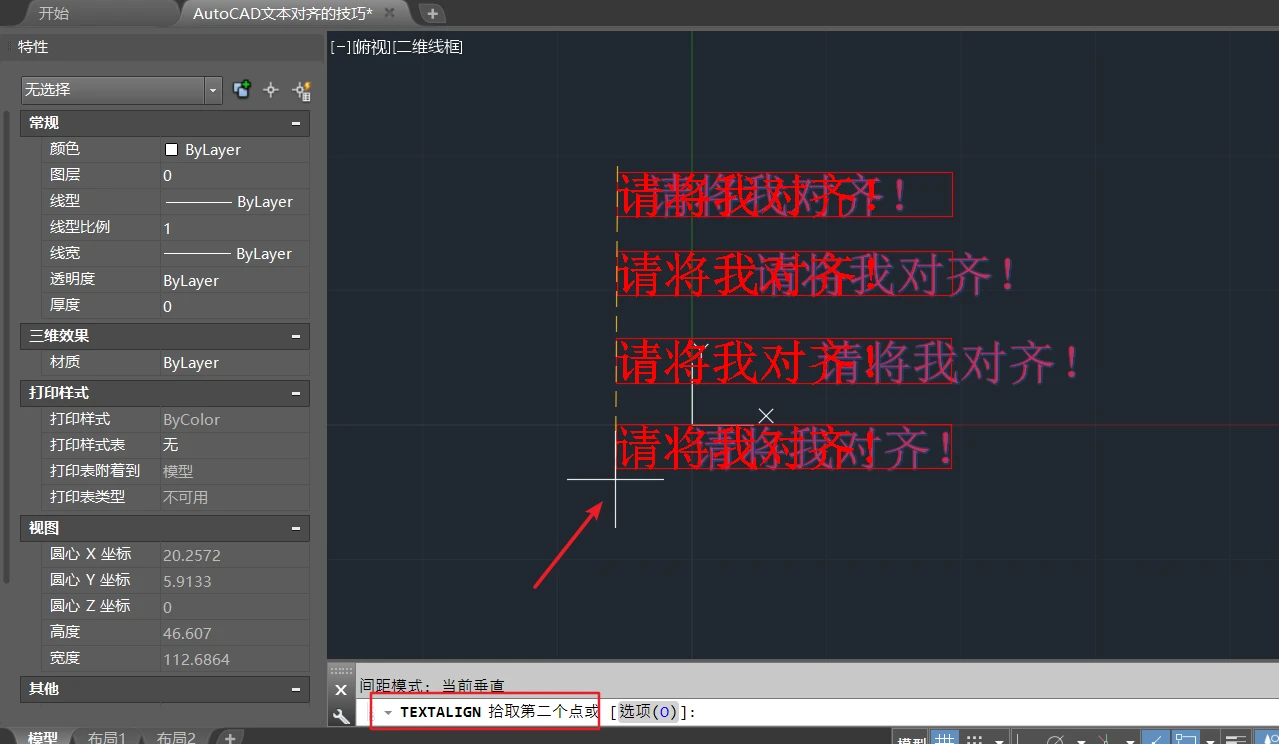This screenshot has width=1279, height=744.
Task: Switch to the 开始 tab
Action: point(54,13)
